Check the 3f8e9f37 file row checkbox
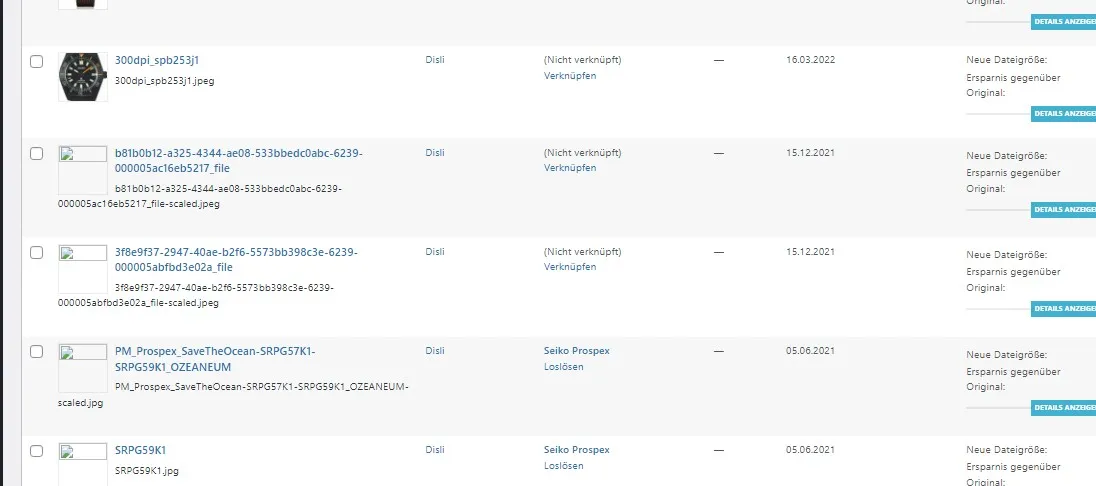This screenshot has width=1096, height=486. pos(36,253)
